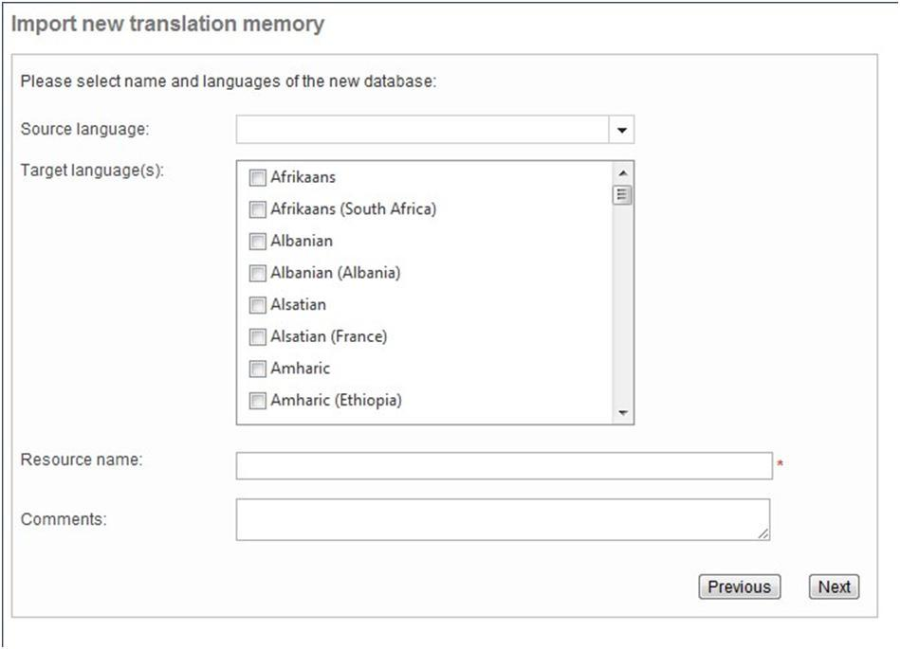Toggle the Alsatian checkbox
Viewport: 900px width, 649px height.
pos(257,305)
